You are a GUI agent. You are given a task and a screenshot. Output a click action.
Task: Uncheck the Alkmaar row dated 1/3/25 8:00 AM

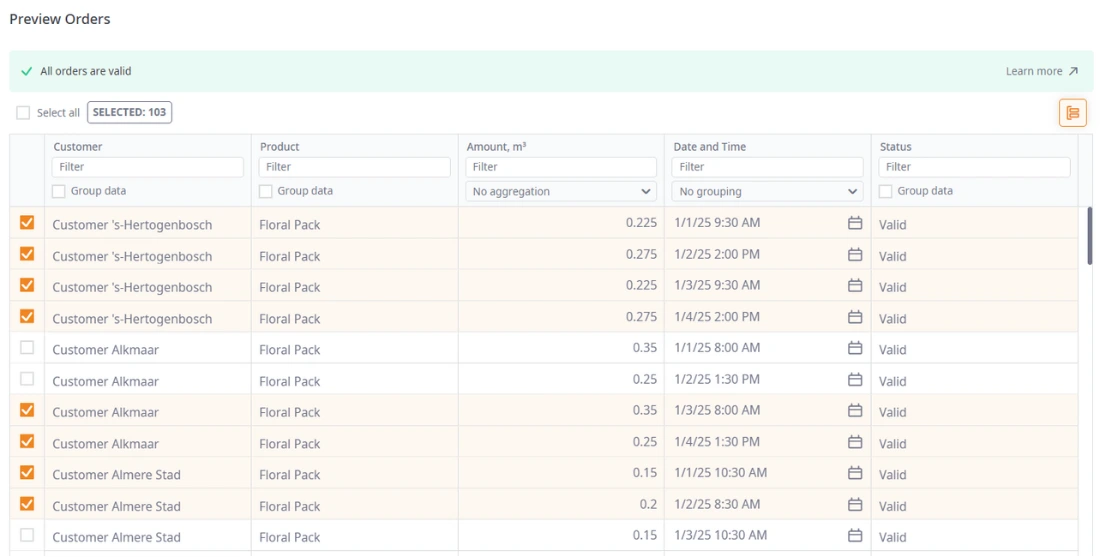point(27,410)
